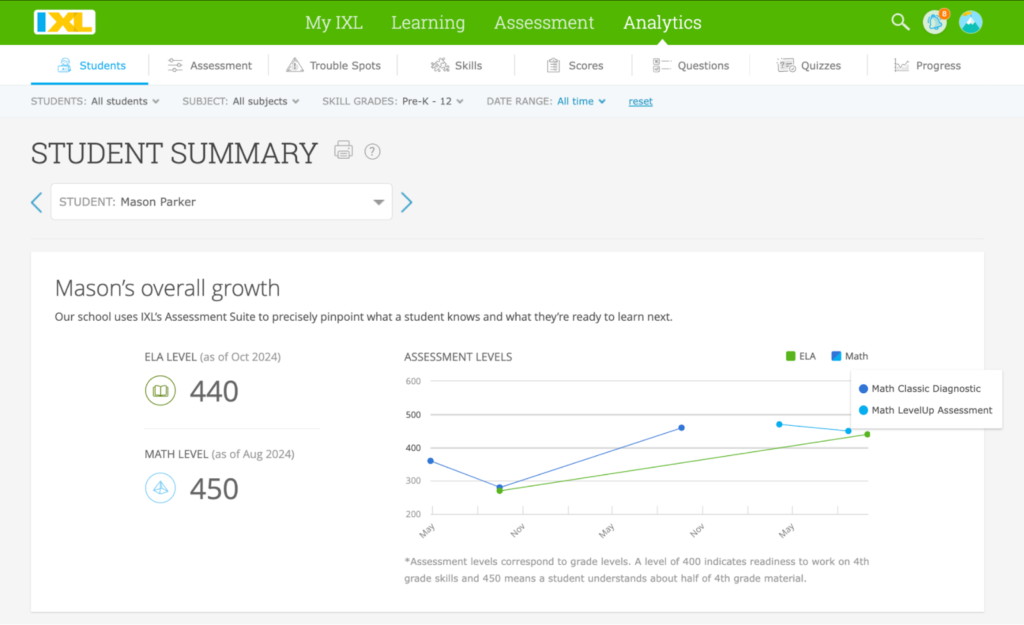Open the search magnifier icon
Screen dimensions: 1024x625
900,22
